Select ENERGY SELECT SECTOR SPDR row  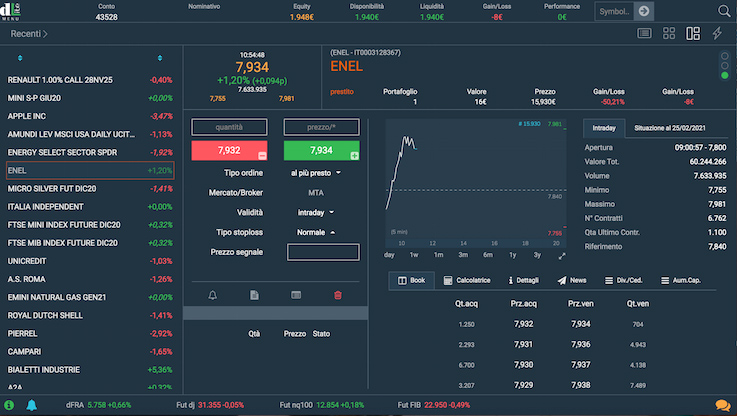click(x=90, y=152)
